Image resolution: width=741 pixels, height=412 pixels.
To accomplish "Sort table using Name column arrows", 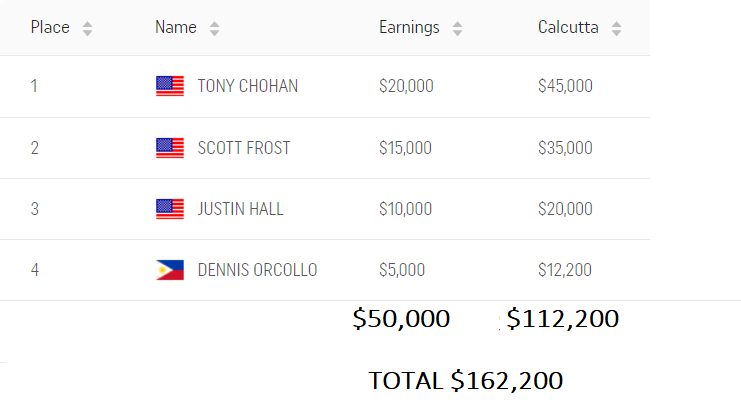I will (214, 29).
